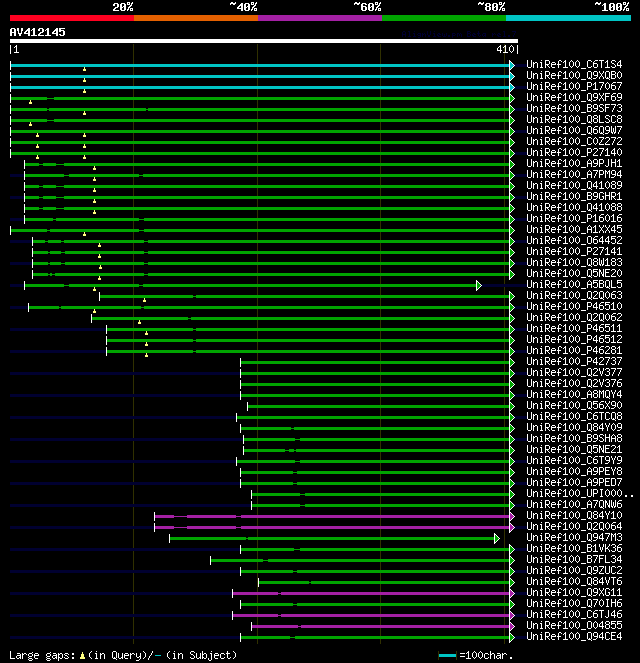
Task: Click the UniRef100_C6T1S4 hit label
Action: [x=574, y=64]
